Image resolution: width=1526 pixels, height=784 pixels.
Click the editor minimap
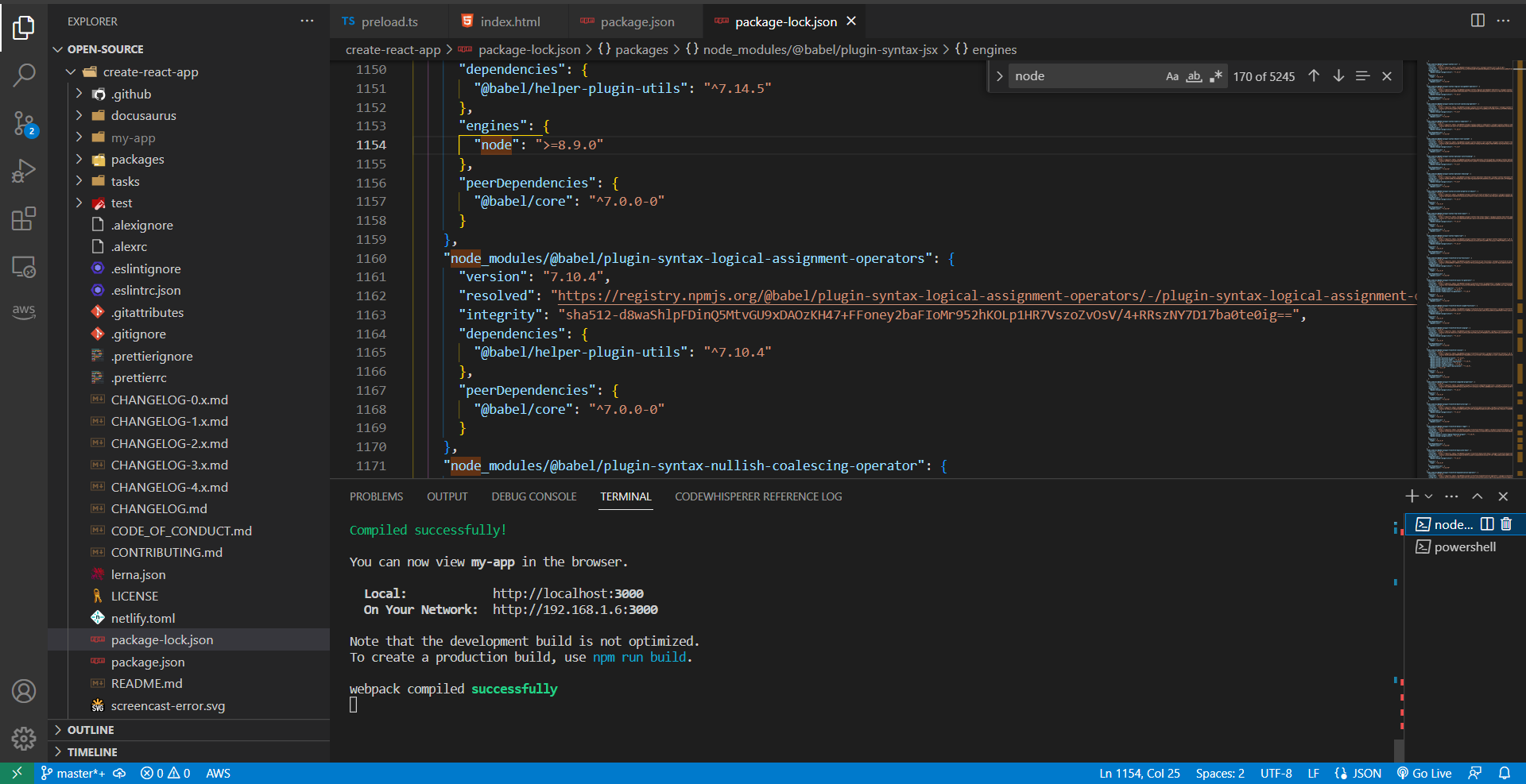[x=1470, y=268]
